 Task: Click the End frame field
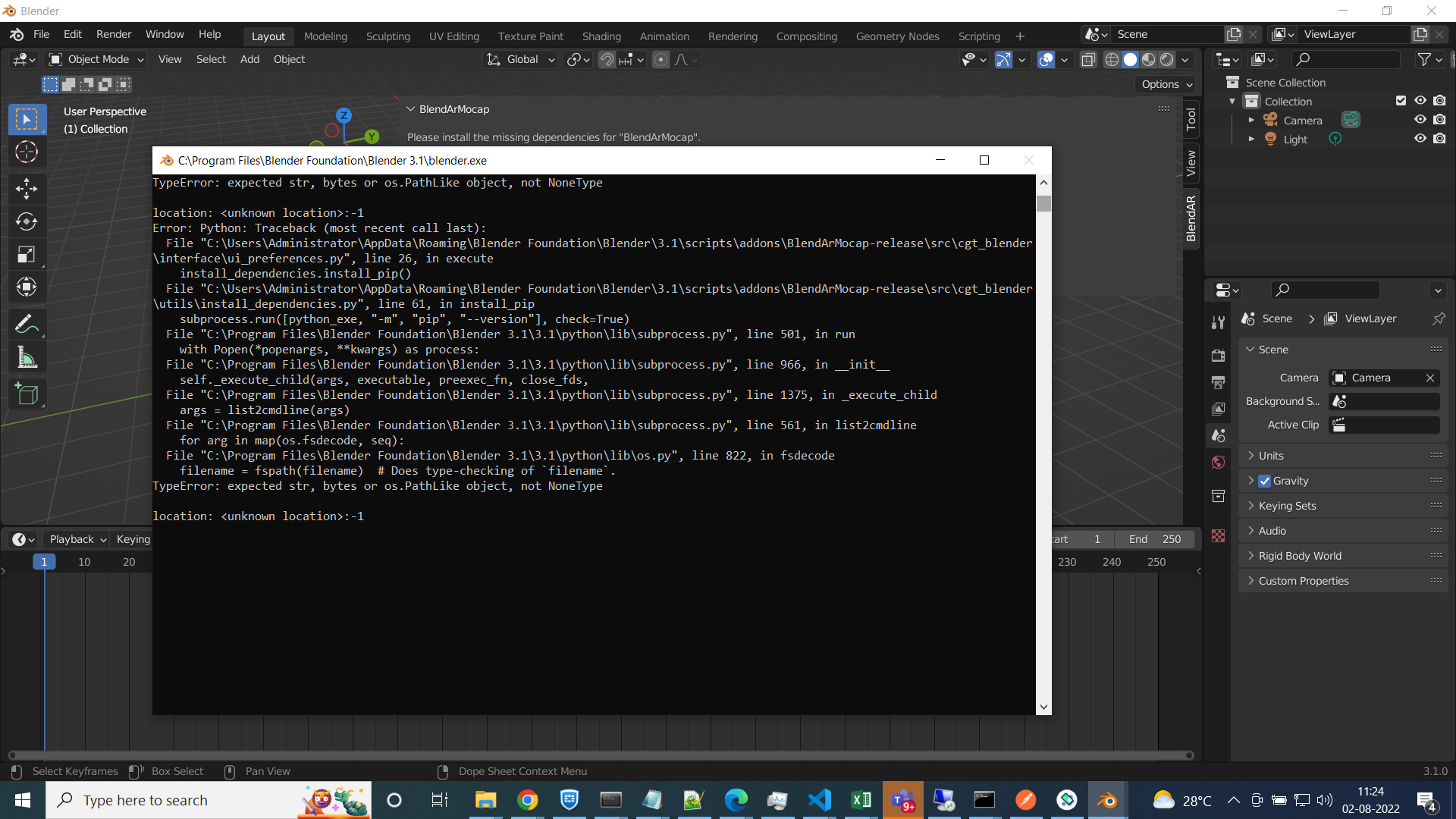click(1154, 539)
